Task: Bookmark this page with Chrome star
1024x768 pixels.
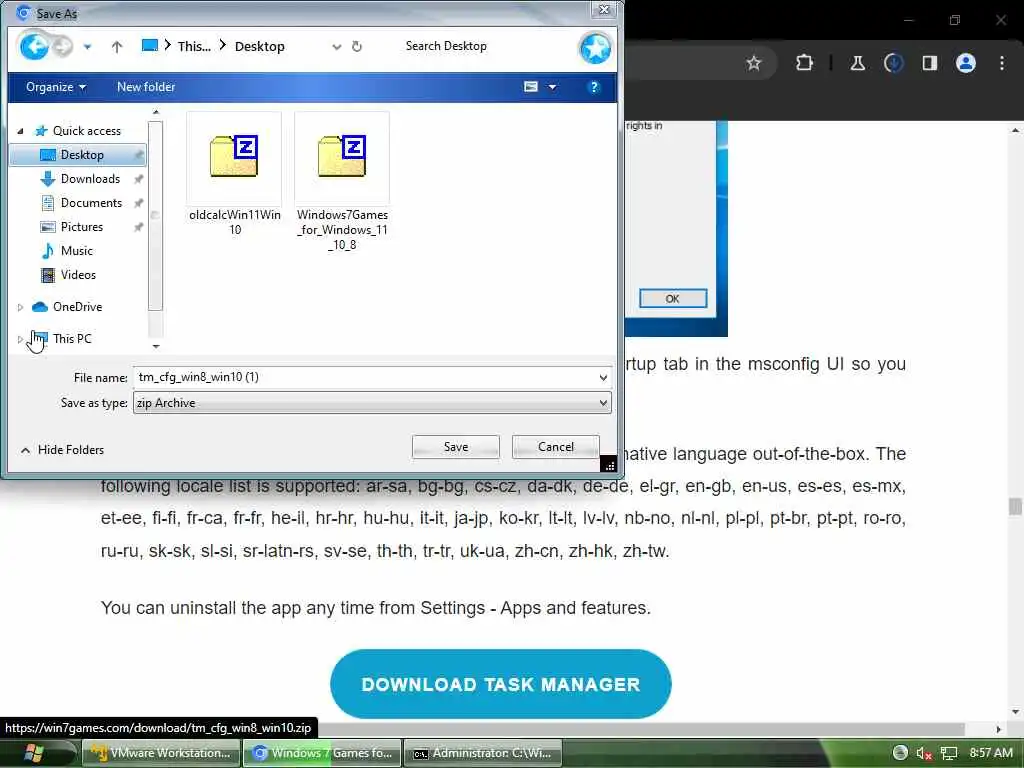Action: (x=754, y=63)
